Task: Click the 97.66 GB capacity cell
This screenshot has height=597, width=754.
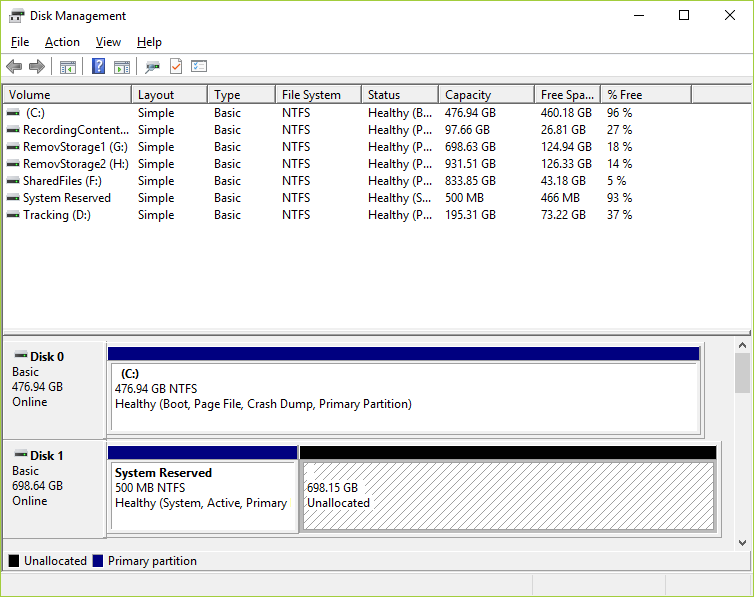Action: (x=467, y=130)
